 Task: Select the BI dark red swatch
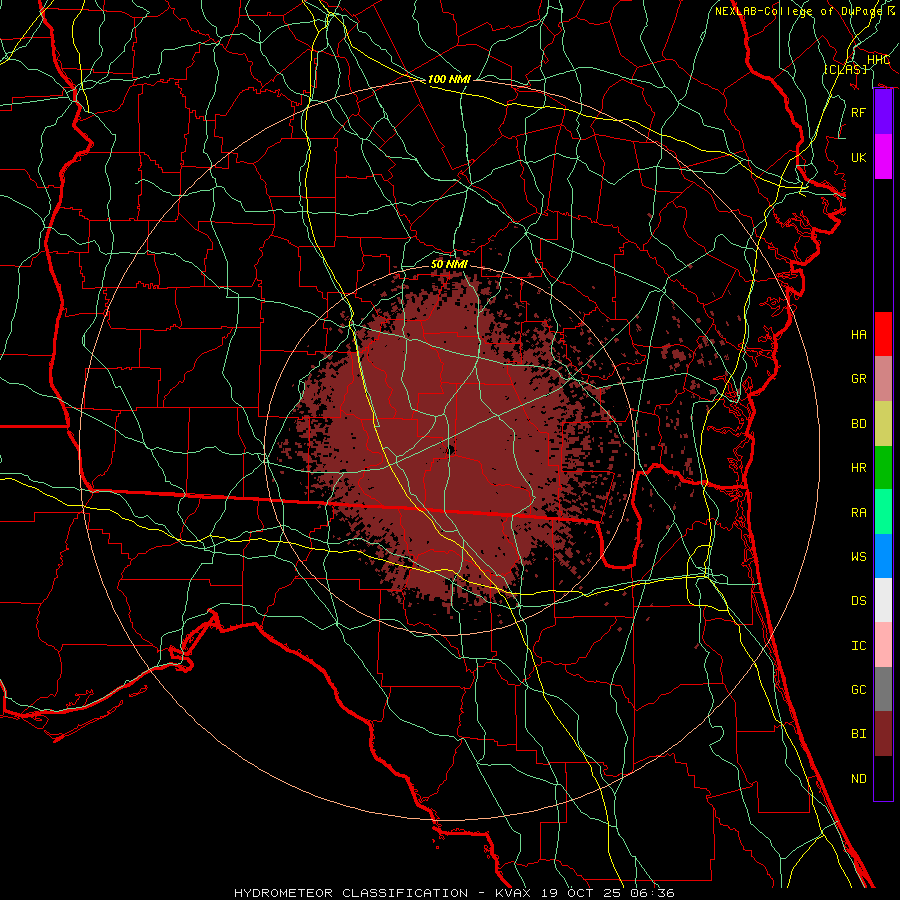(x=883, y=734)
